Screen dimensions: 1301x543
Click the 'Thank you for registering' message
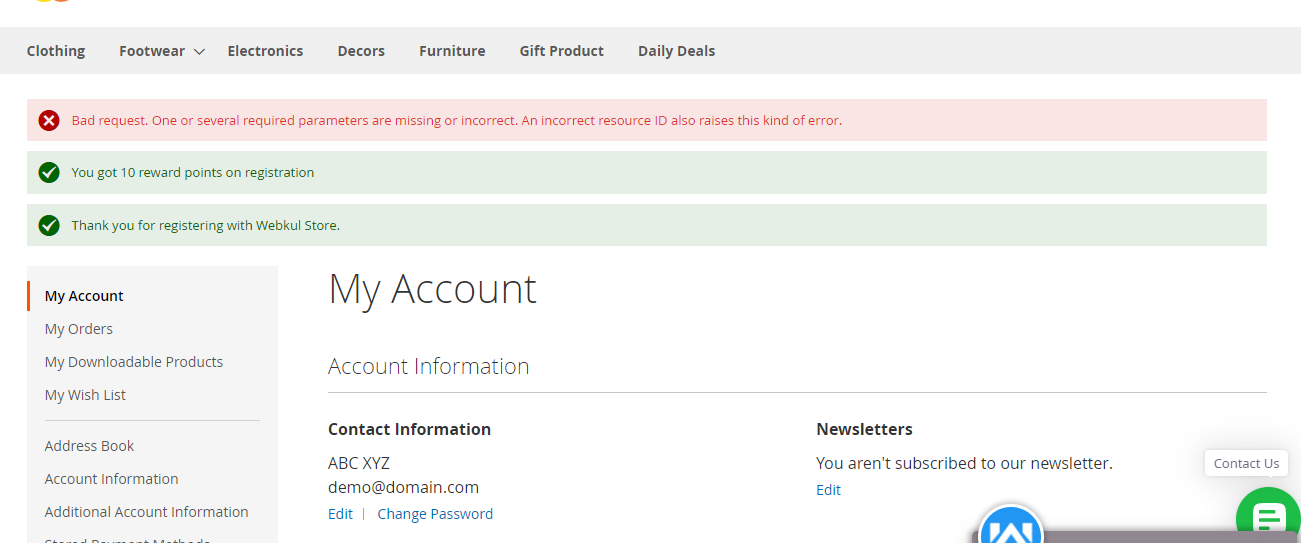point(206,226)
